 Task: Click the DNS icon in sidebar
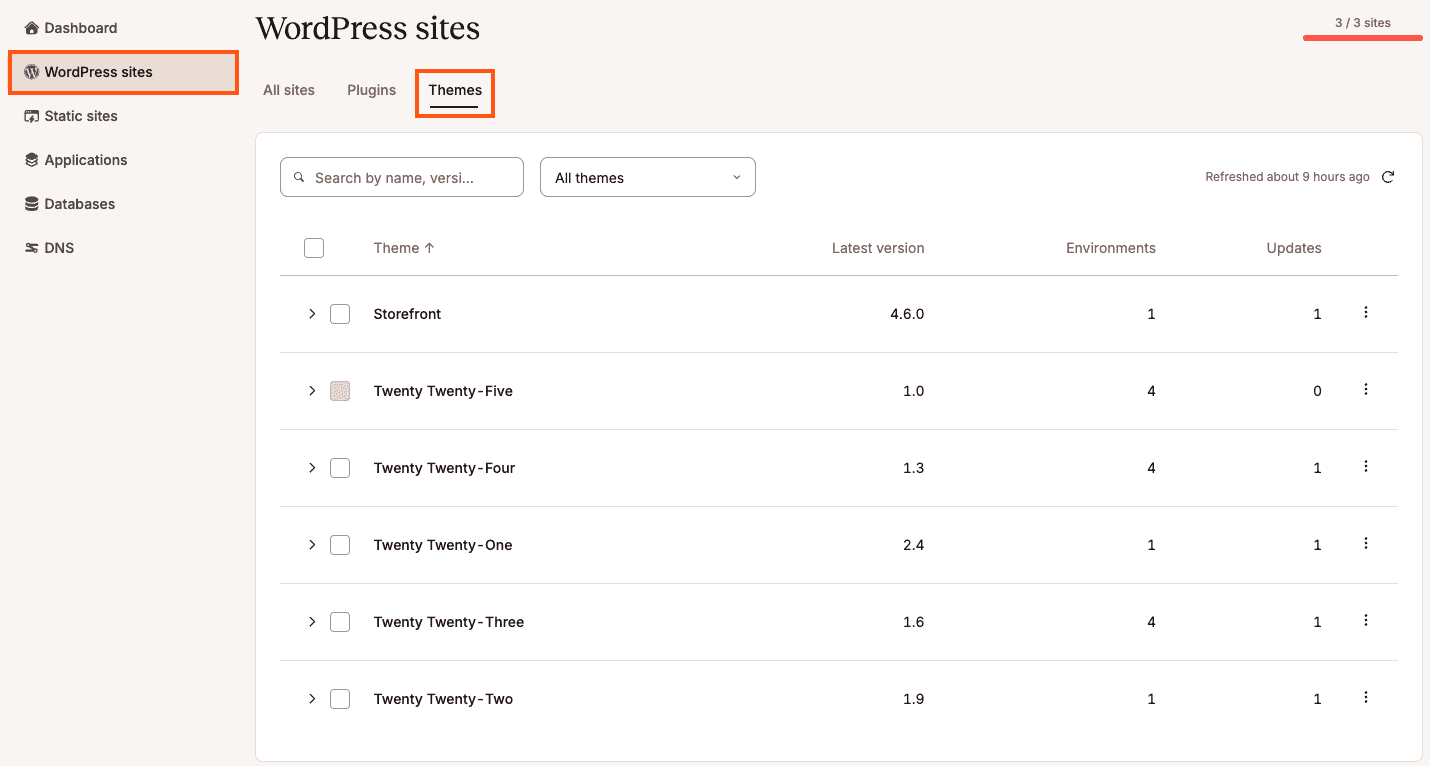coord(31,248)
